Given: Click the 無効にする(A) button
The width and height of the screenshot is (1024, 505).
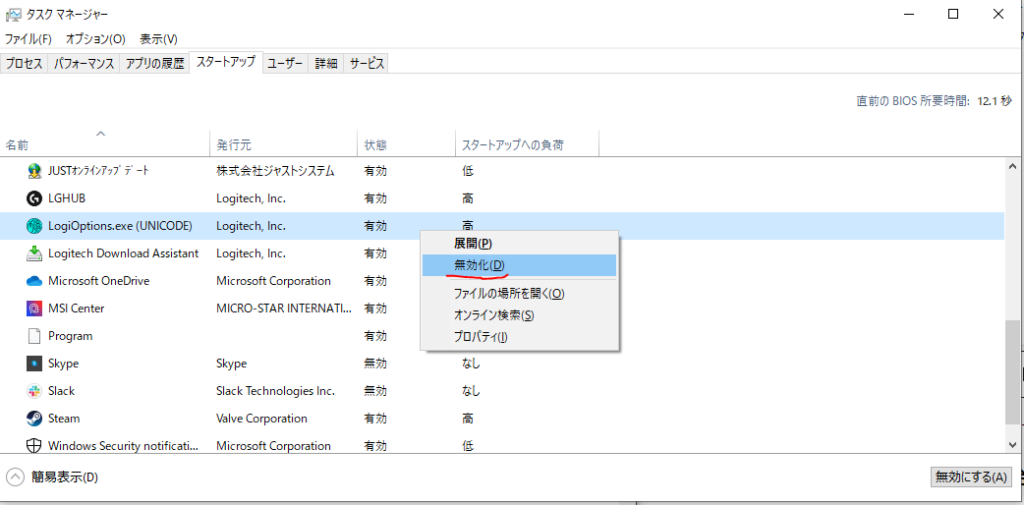Looking at the screenshot, I should pos(971,477).
